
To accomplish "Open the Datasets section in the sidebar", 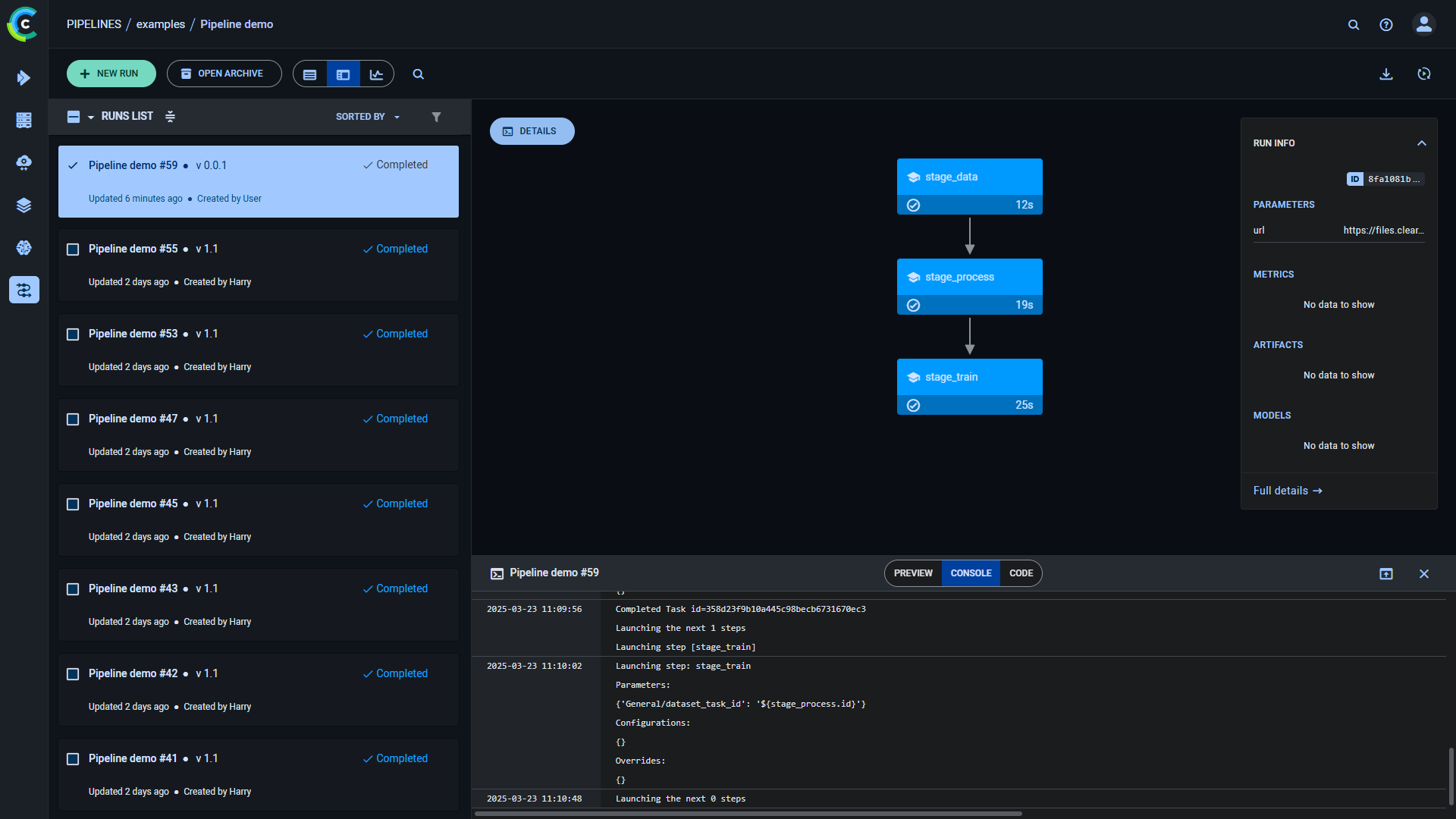I will coord(24,205).
